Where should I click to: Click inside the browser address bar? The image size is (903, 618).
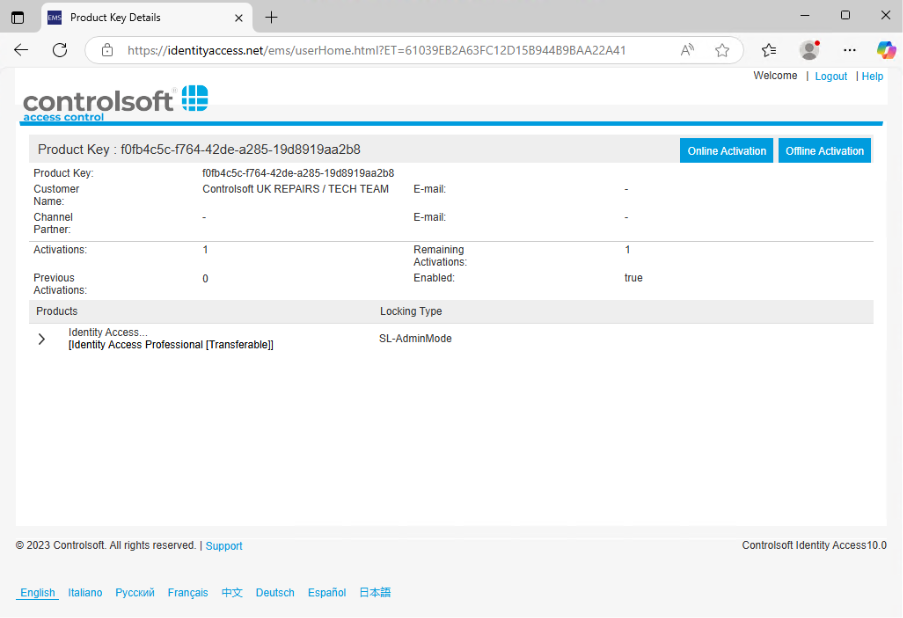pos(400,50)
